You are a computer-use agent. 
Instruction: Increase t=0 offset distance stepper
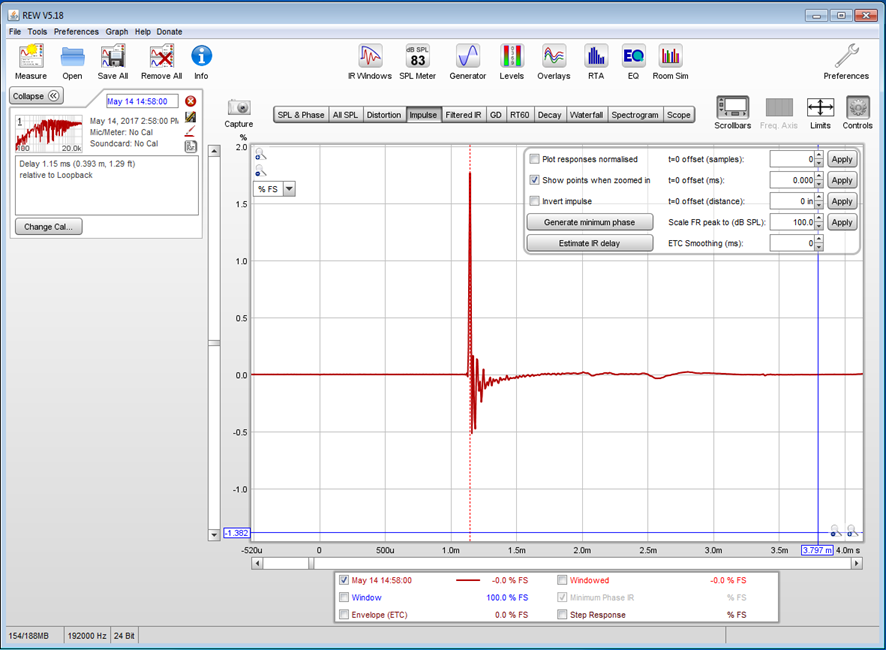(x=819, y=197)
